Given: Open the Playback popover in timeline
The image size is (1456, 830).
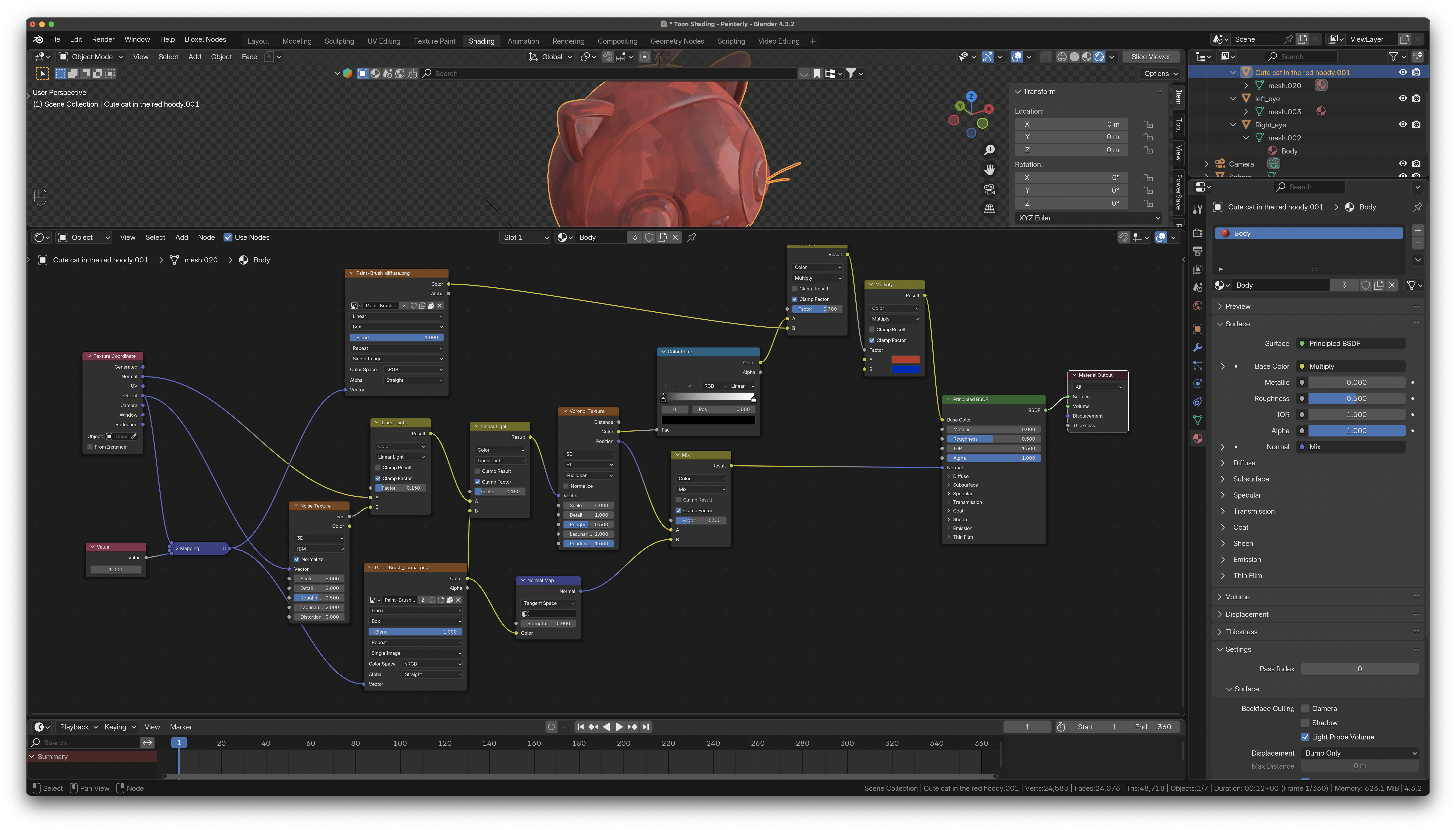Looking at the screenshot, I should coord(79,727).
